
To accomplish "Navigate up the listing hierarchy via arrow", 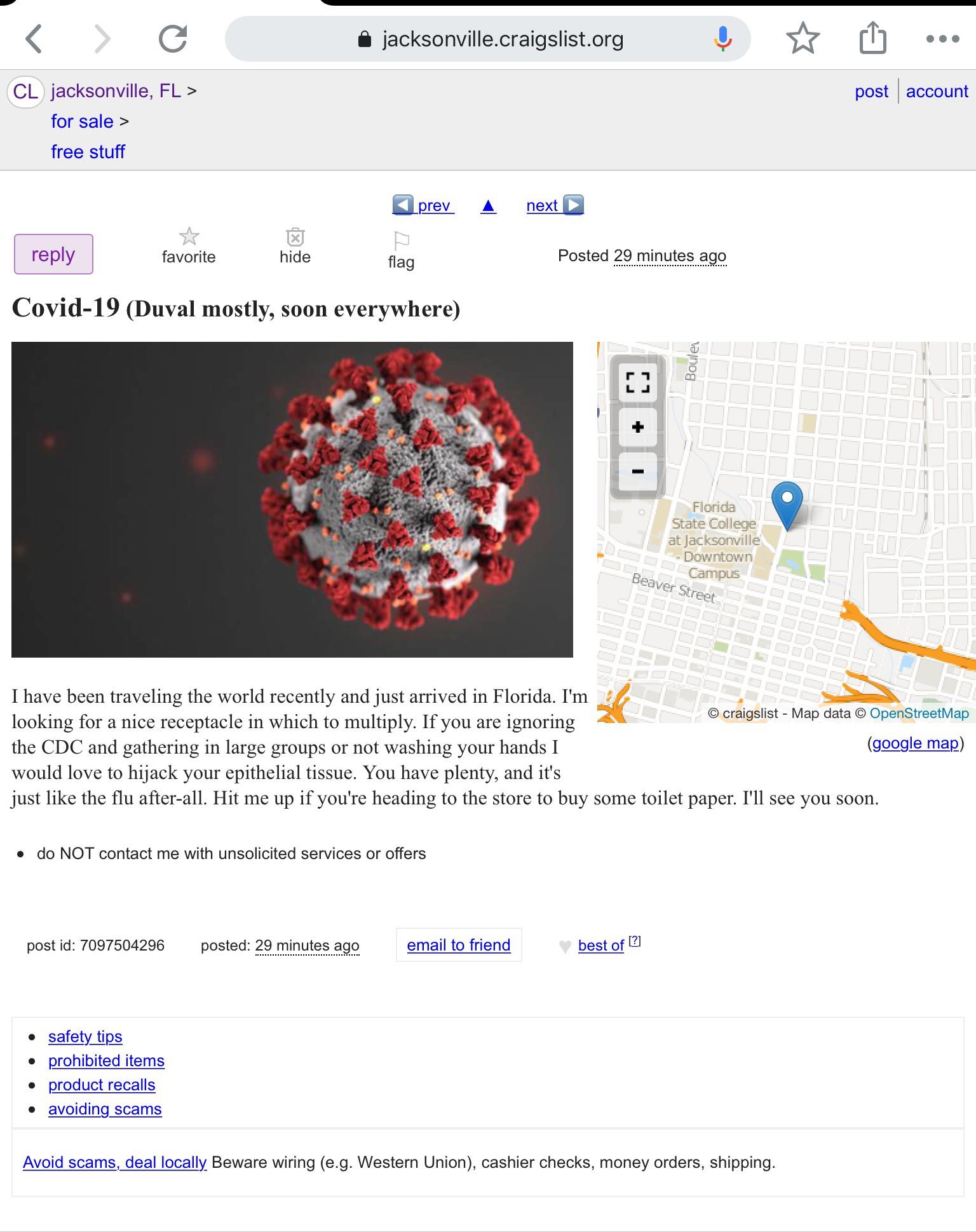I will (488, 205).
